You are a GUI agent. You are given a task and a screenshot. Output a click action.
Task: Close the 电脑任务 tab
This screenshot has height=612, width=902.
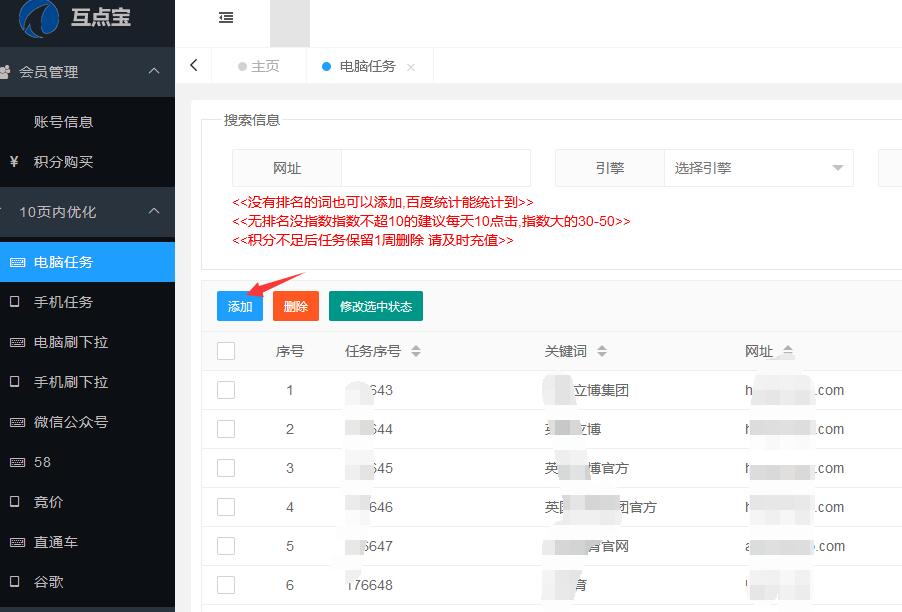[411, 67]
